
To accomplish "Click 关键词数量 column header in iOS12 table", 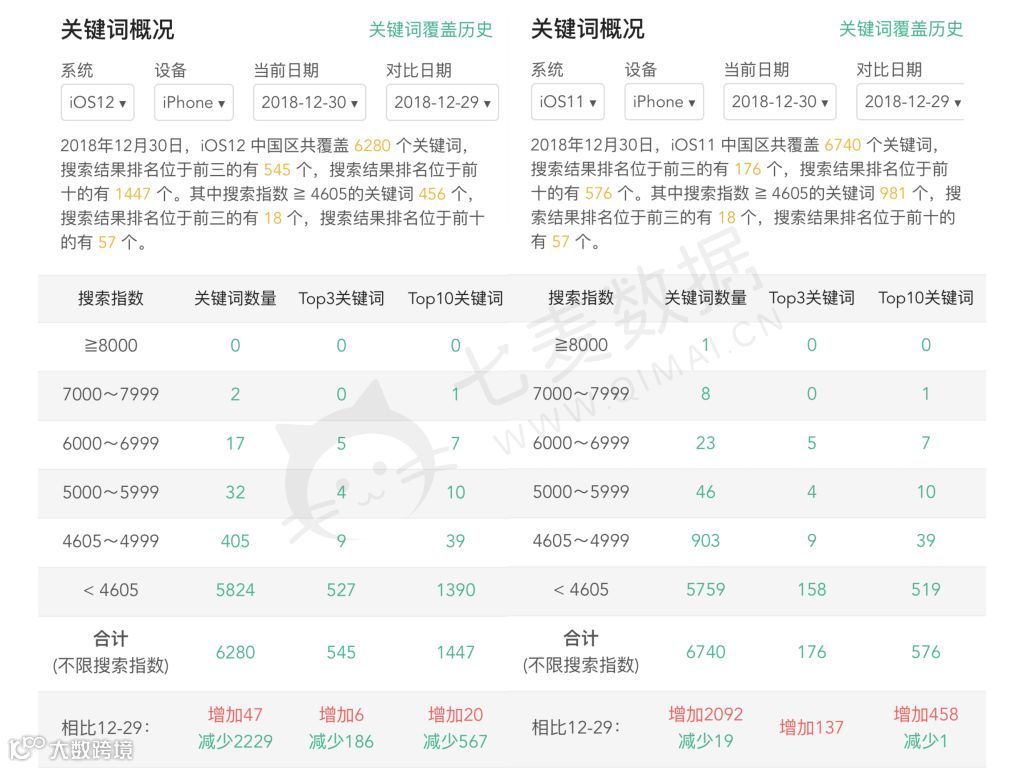I will coord(235,298).
